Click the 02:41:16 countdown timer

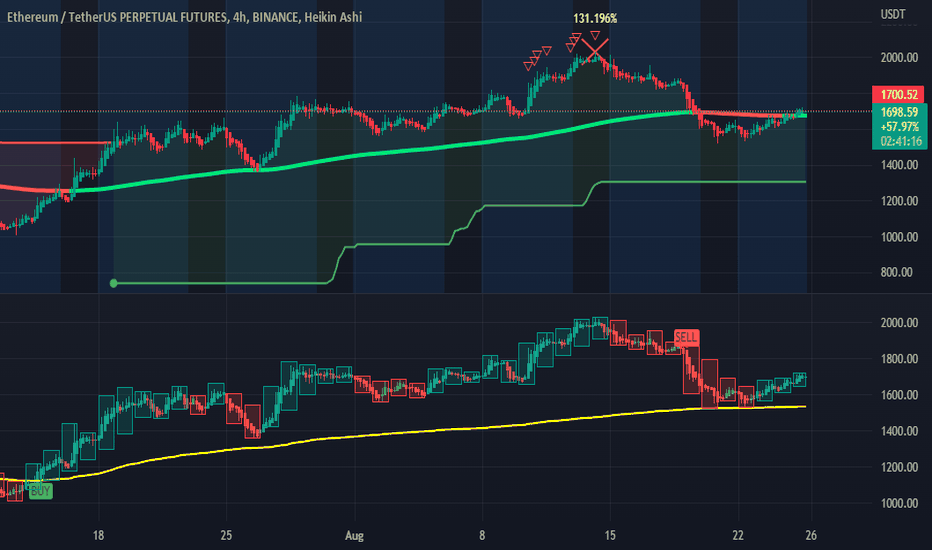click(900, 142)
